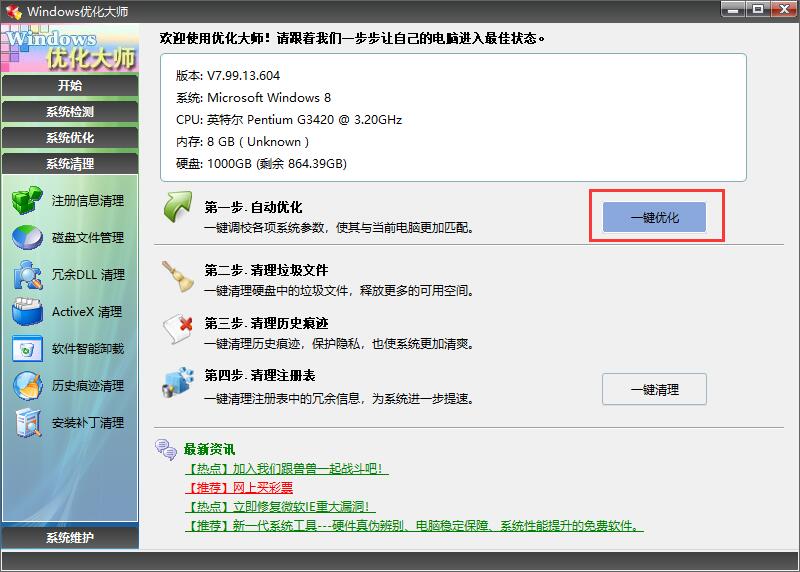Image resolution: width=800 pixels, height=572 pixels.
Task: Close the Windows优化大师 window
Action: [784, 10]
